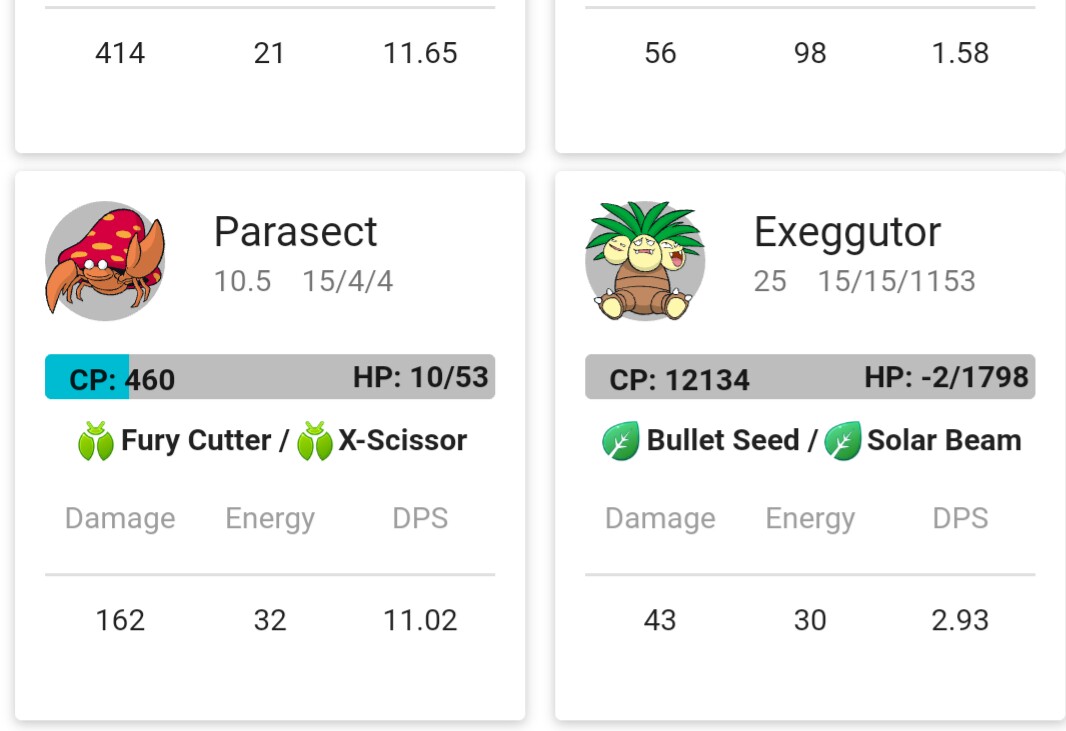Click the Fury Cutter move label
This screenshot has width=1066, height=731.
(196, 441)
